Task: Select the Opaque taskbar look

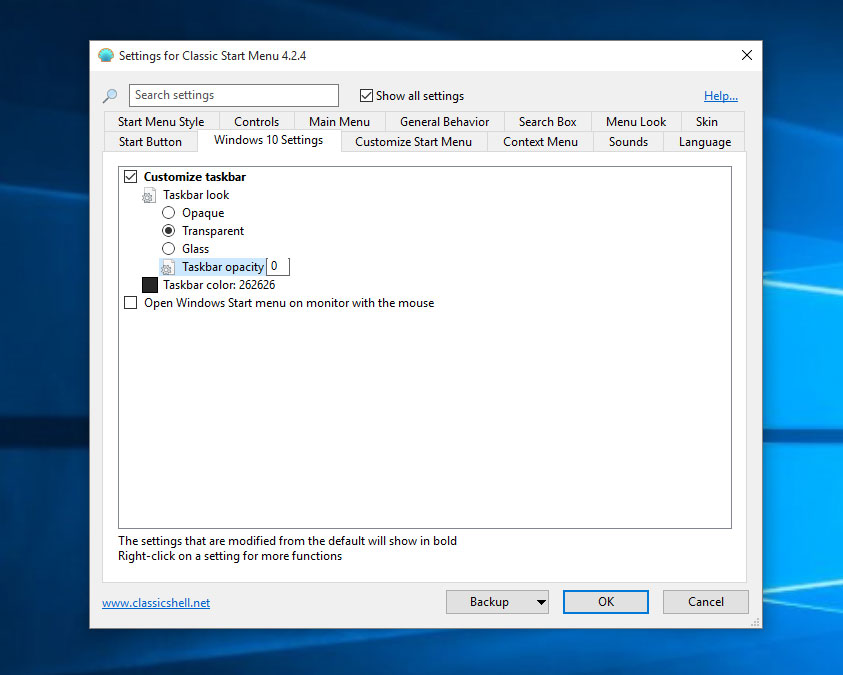Action: point(169,213)
